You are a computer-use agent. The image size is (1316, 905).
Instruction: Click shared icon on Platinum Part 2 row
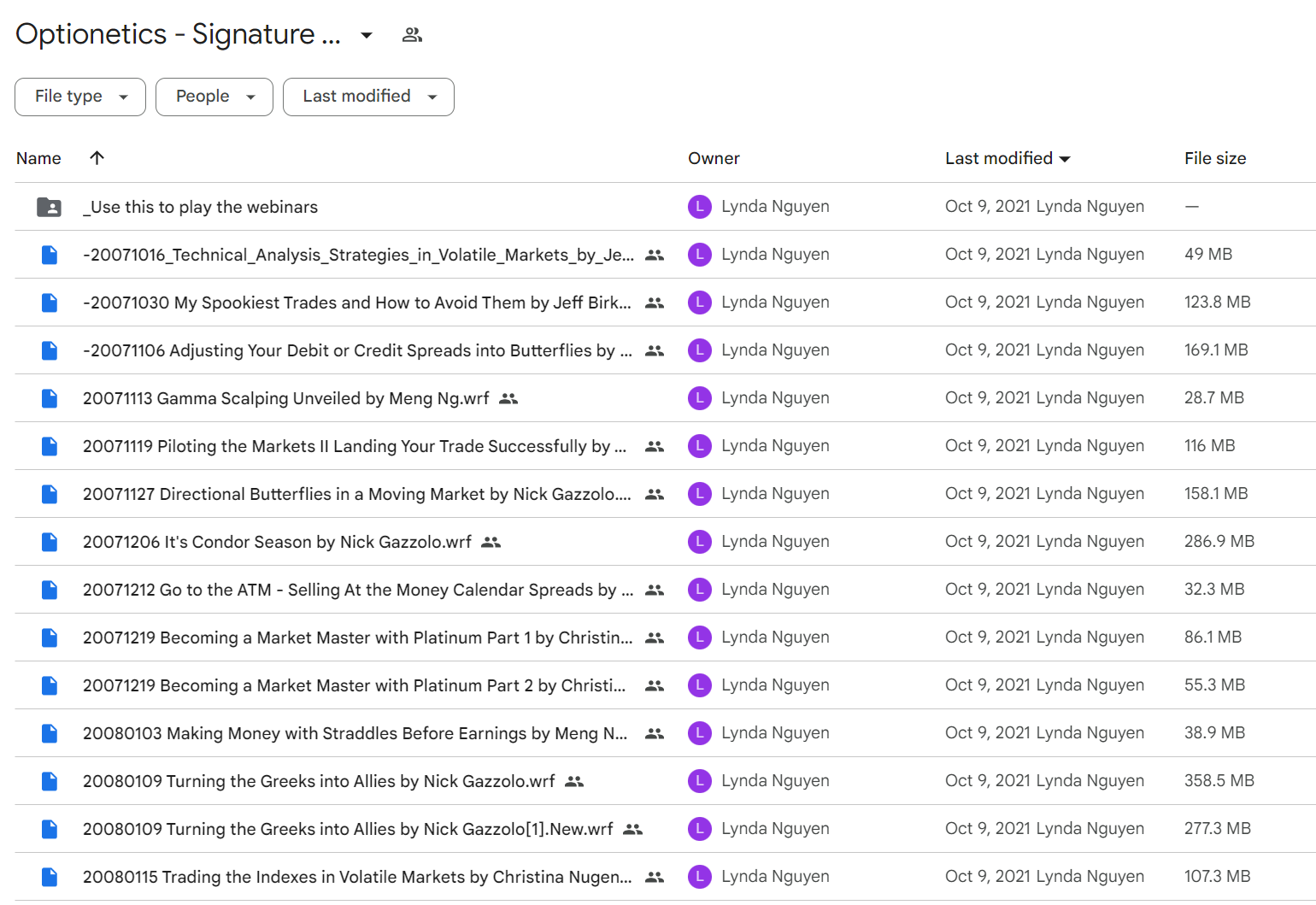[655, 685]
